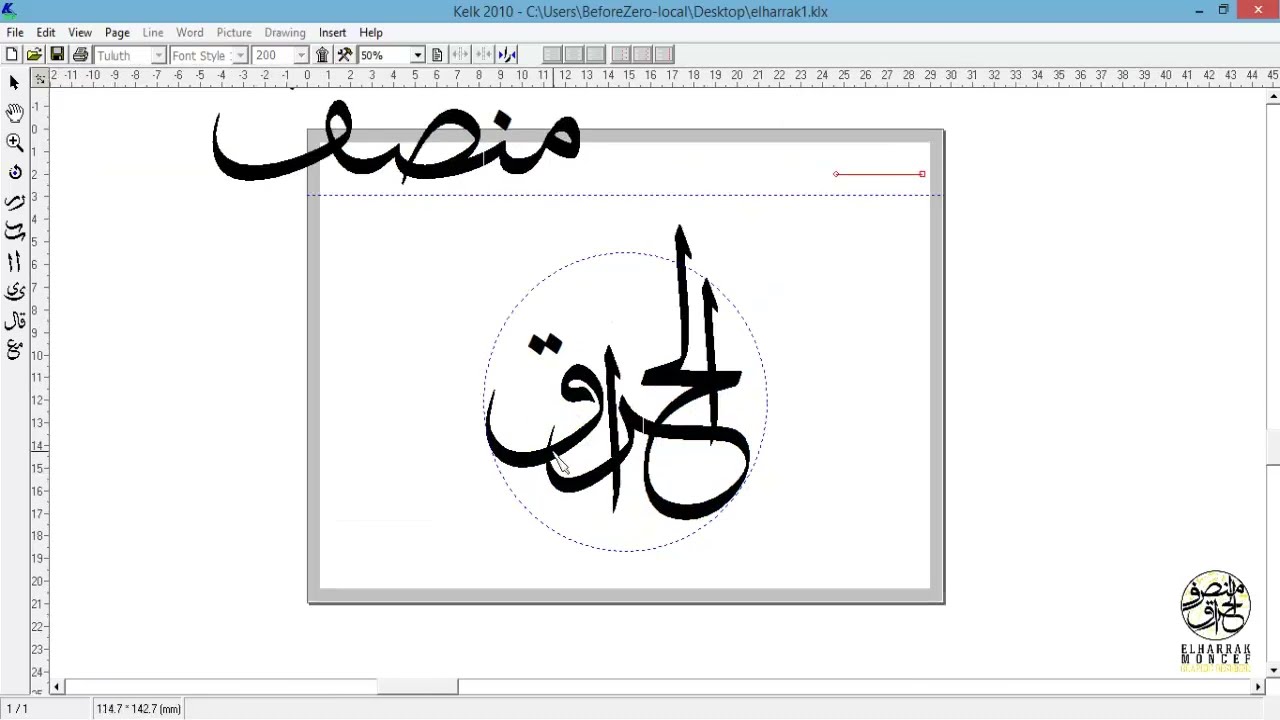The image size is (1280, 720).
Task: Click the page properties icon next to zoom
Action: coord(437,55)
